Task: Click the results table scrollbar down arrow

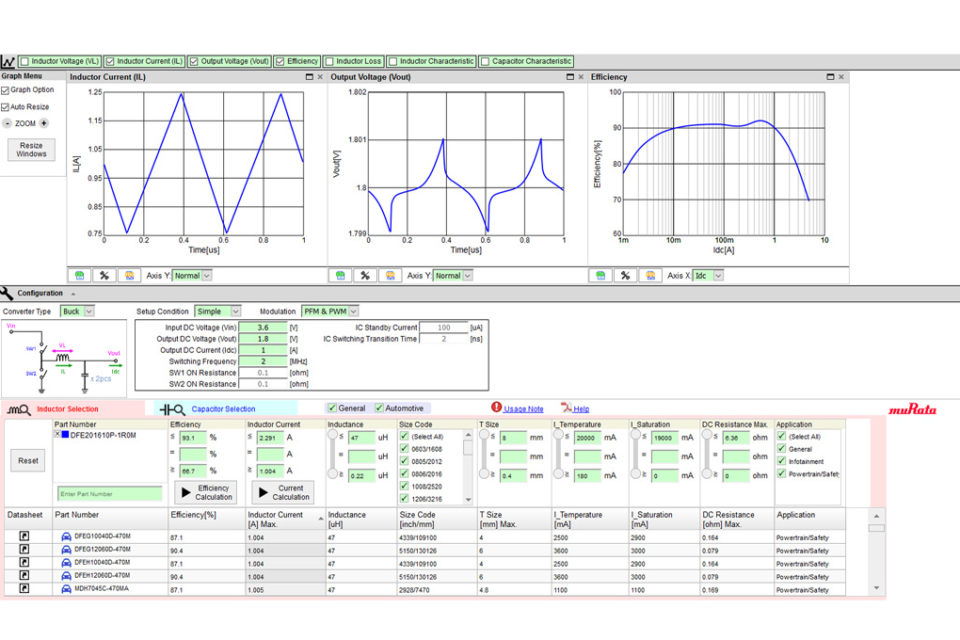Action: (x=877, y=588)
